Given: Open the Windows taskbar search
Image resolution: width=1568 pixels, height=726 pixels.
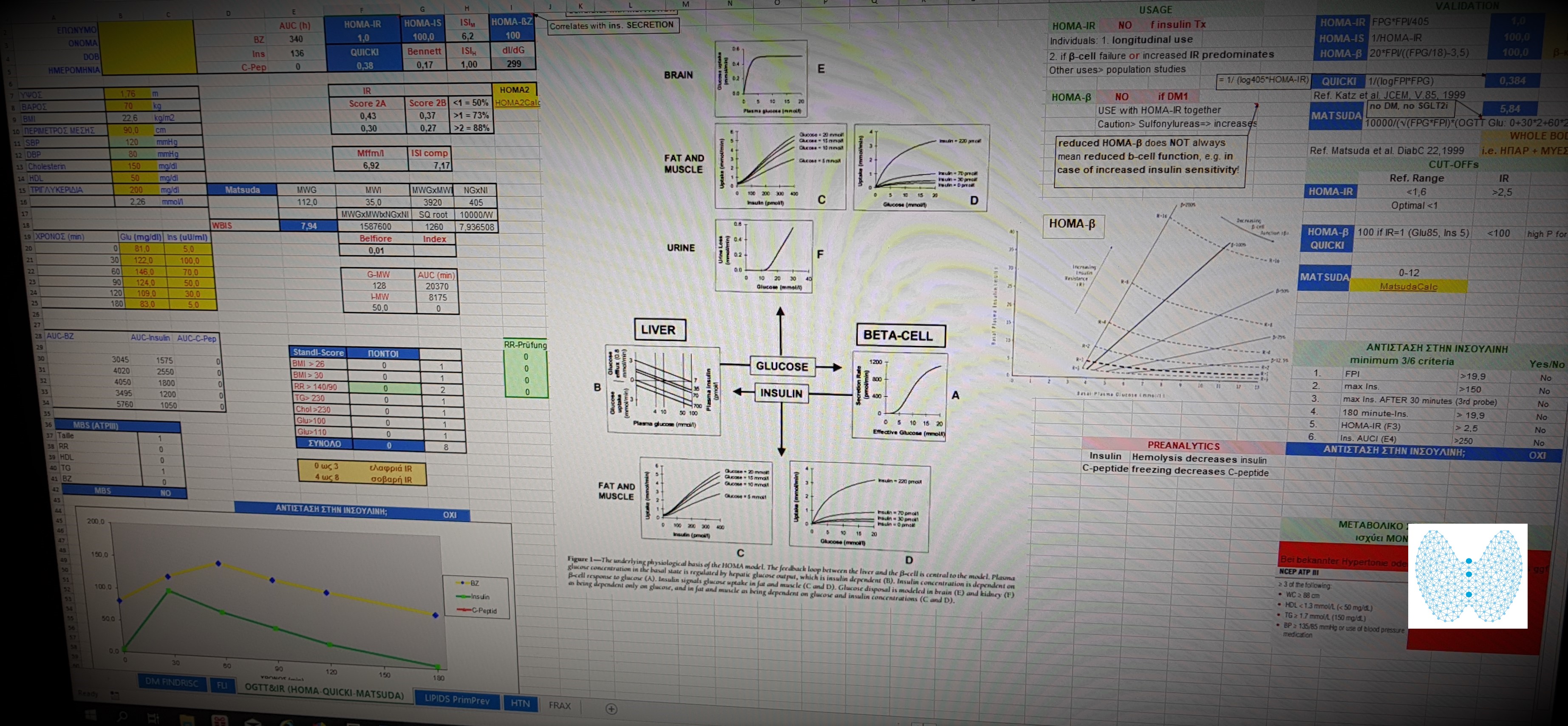Looking at the screenshot, I should [x=123, y=717].
